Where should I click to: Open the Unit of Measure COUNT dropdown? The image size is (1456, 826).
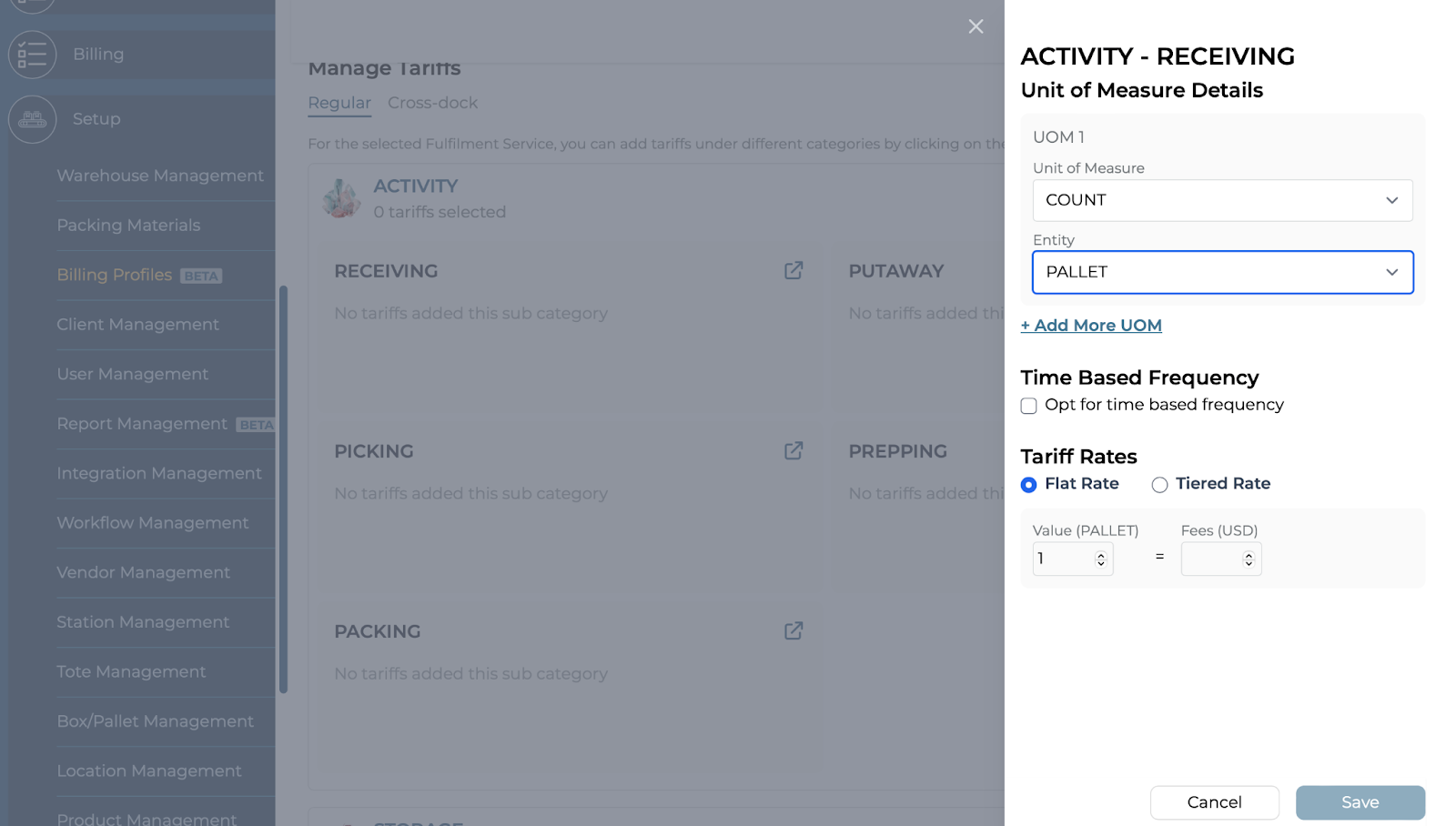(x=1222, y=200)
